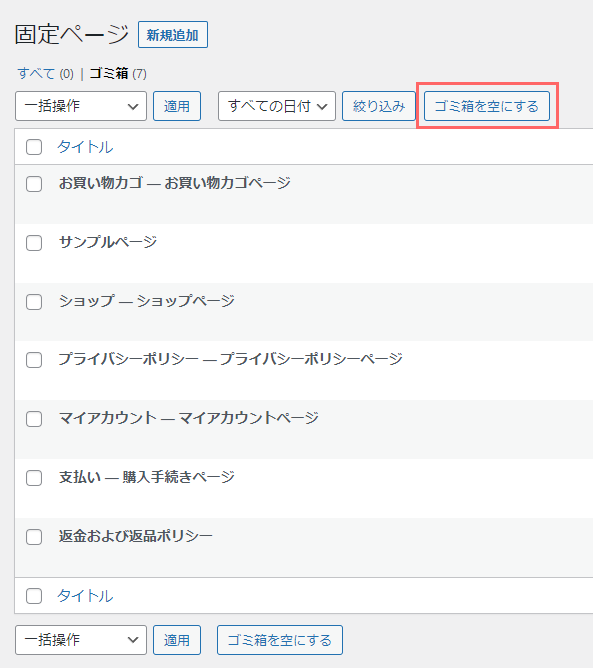Open the すべて (0) filter link
This screenshot has width=593, height=668.
[x=45, y=74]
